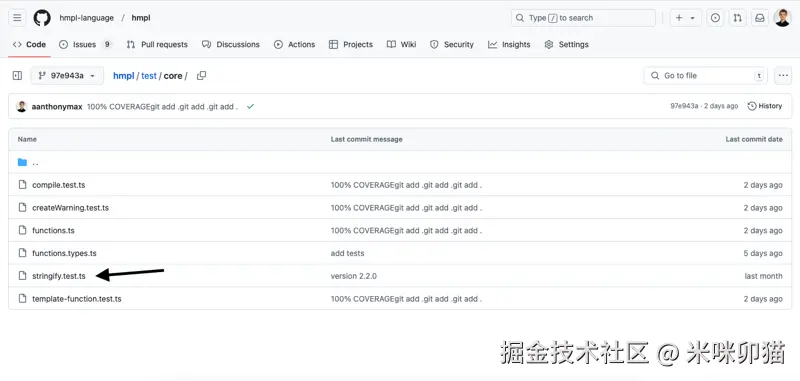Click the Last commit date column header
Screen dimensions: 800x381
pyautogui.click(x=754, y=139)
